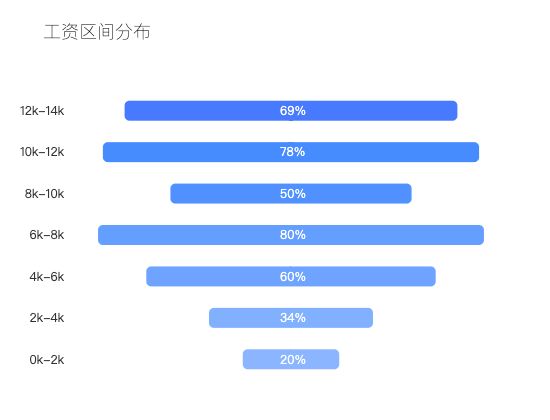This screenshot has width=550, height=420.
Task: Click the 0k-2k axis label
Action: pos(47,360)
